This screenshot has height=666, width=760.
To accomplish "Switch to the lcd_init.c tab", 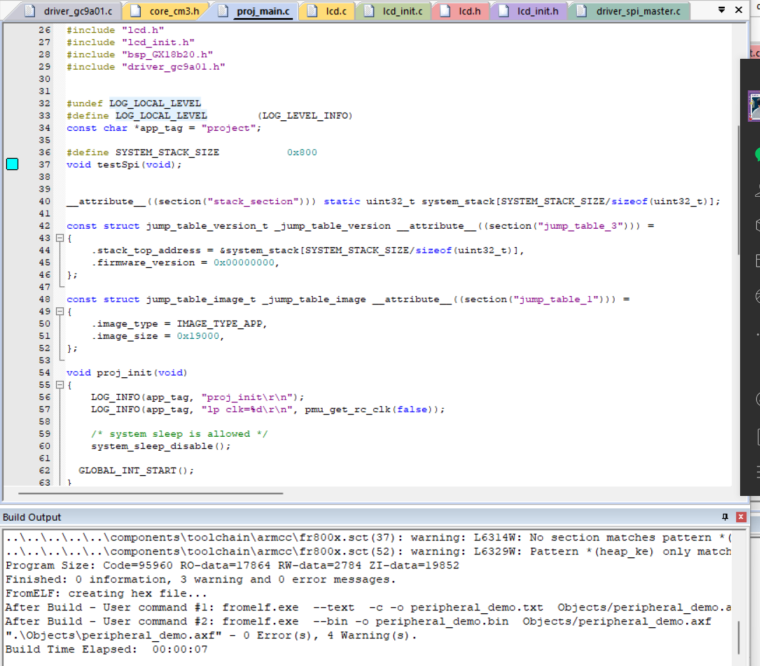I will 402,12.
